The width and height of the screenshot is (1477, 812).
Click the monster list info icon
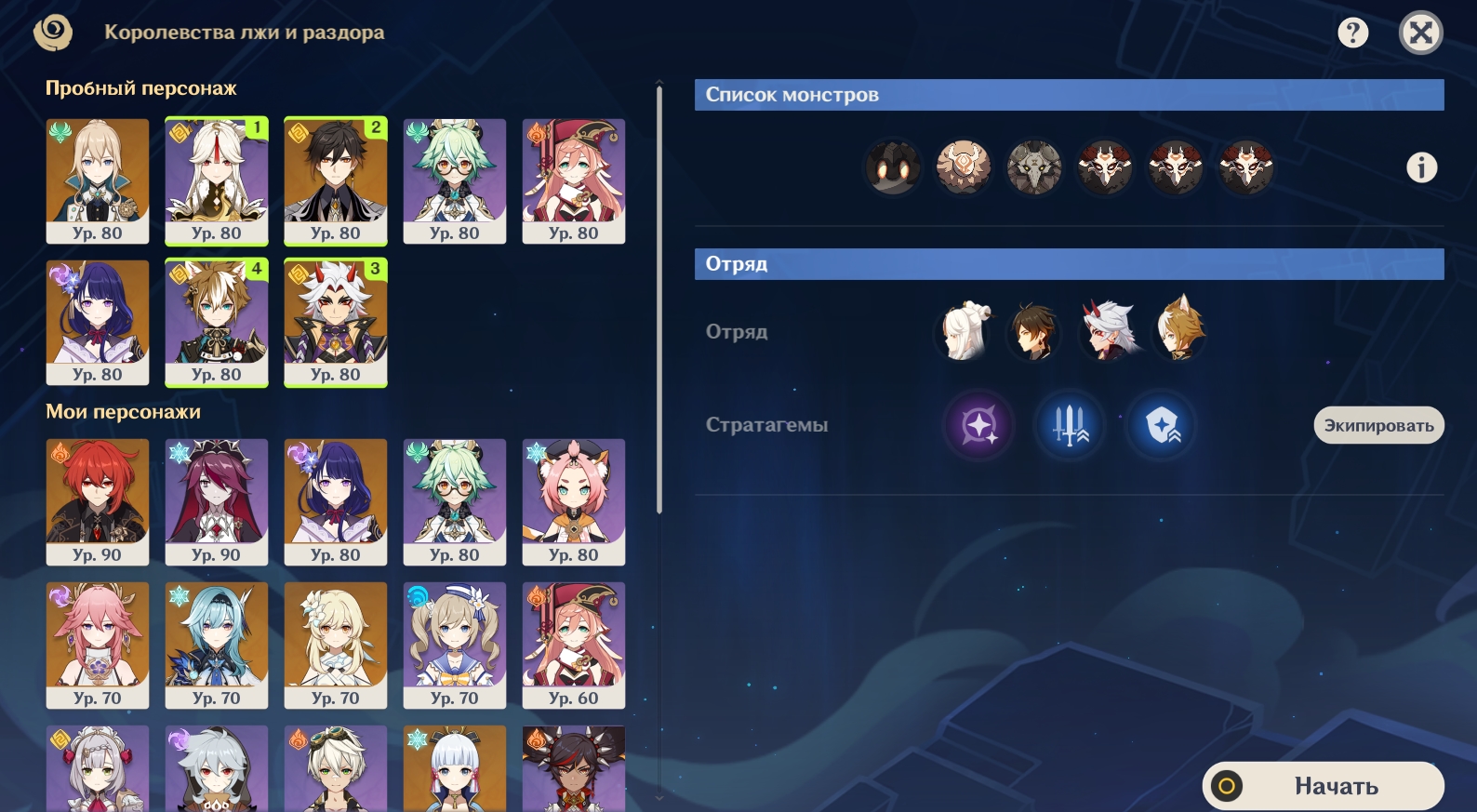[1421, 167]
